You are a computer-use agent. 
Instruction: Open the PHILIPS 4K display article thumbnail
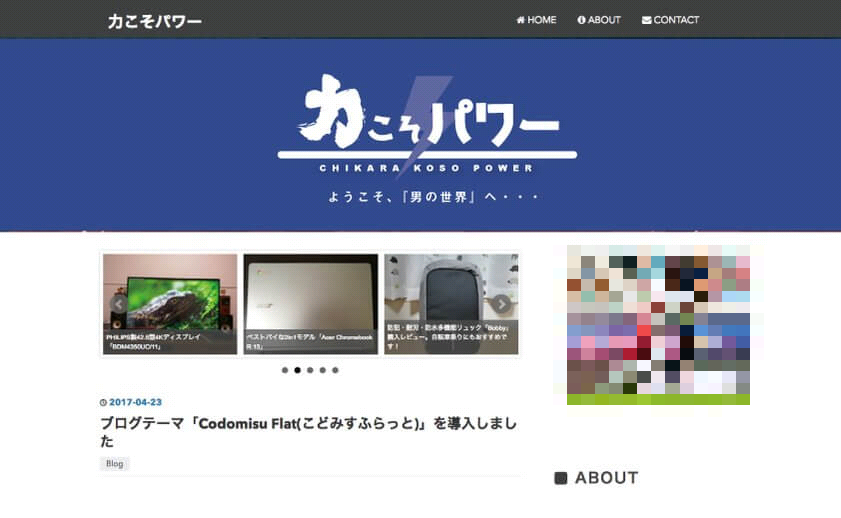tap(170, 304)
